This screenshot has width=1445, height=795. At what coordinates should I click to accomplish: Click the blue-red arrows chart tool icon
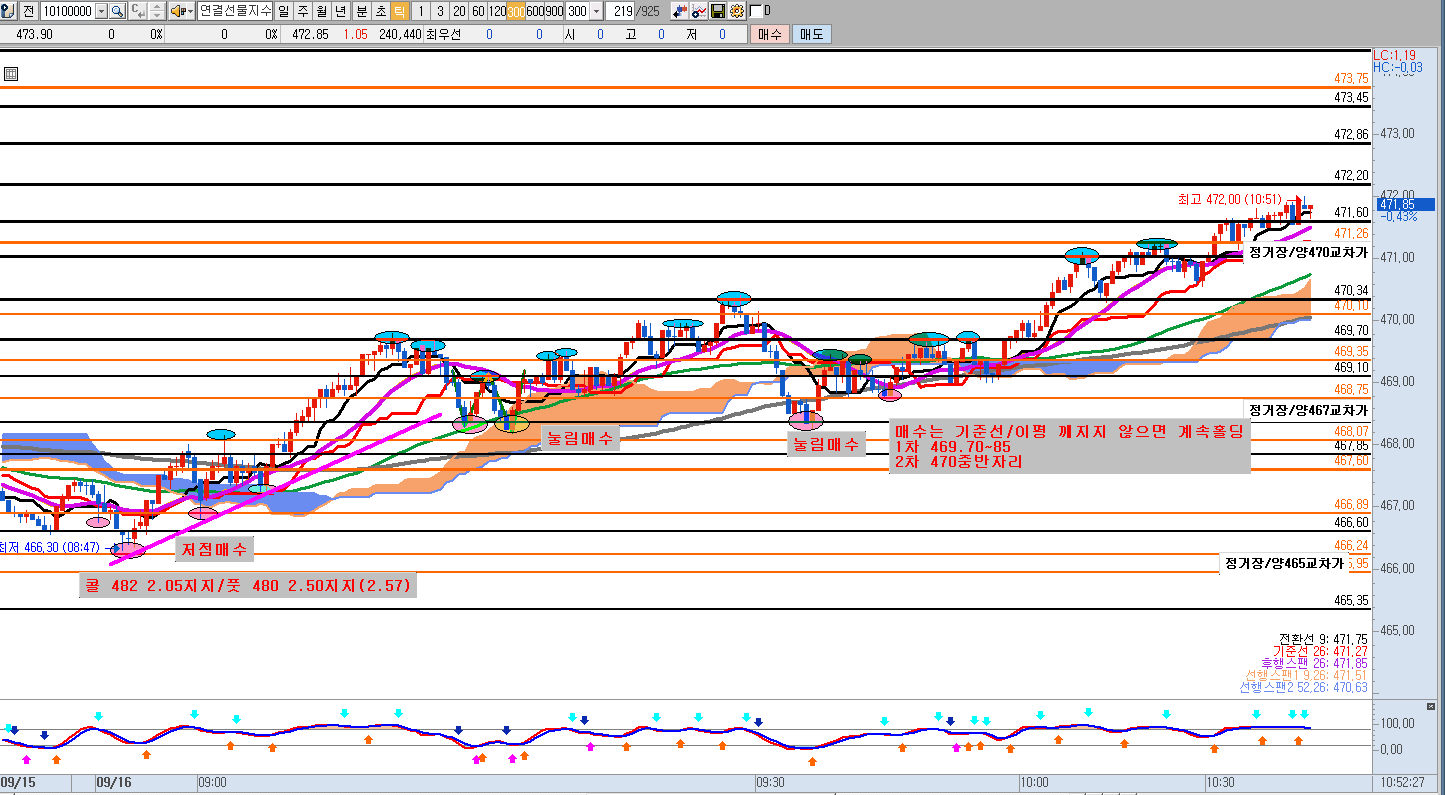[680, 11]
